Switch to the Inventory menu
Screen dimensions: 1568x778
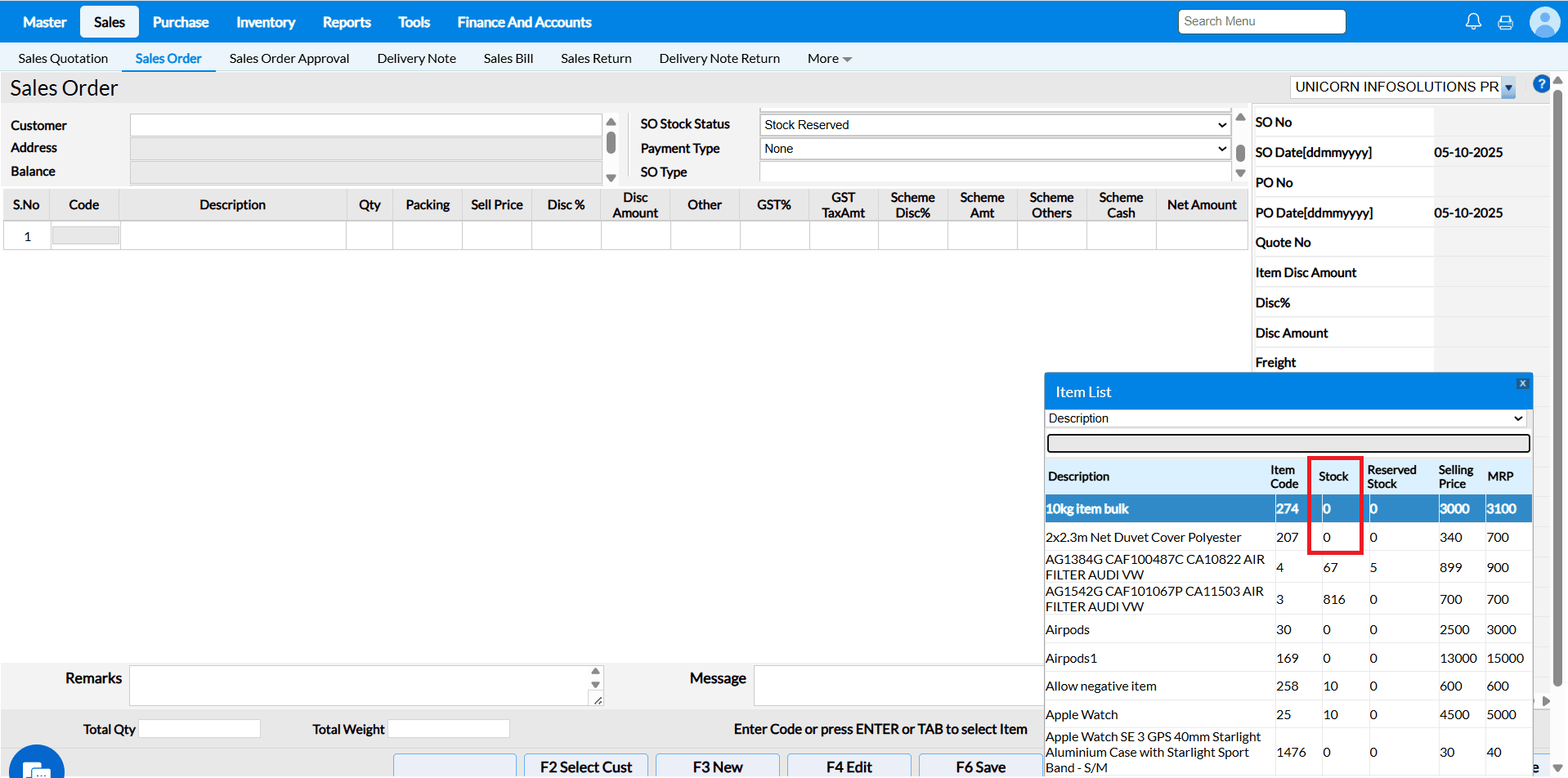266,22
